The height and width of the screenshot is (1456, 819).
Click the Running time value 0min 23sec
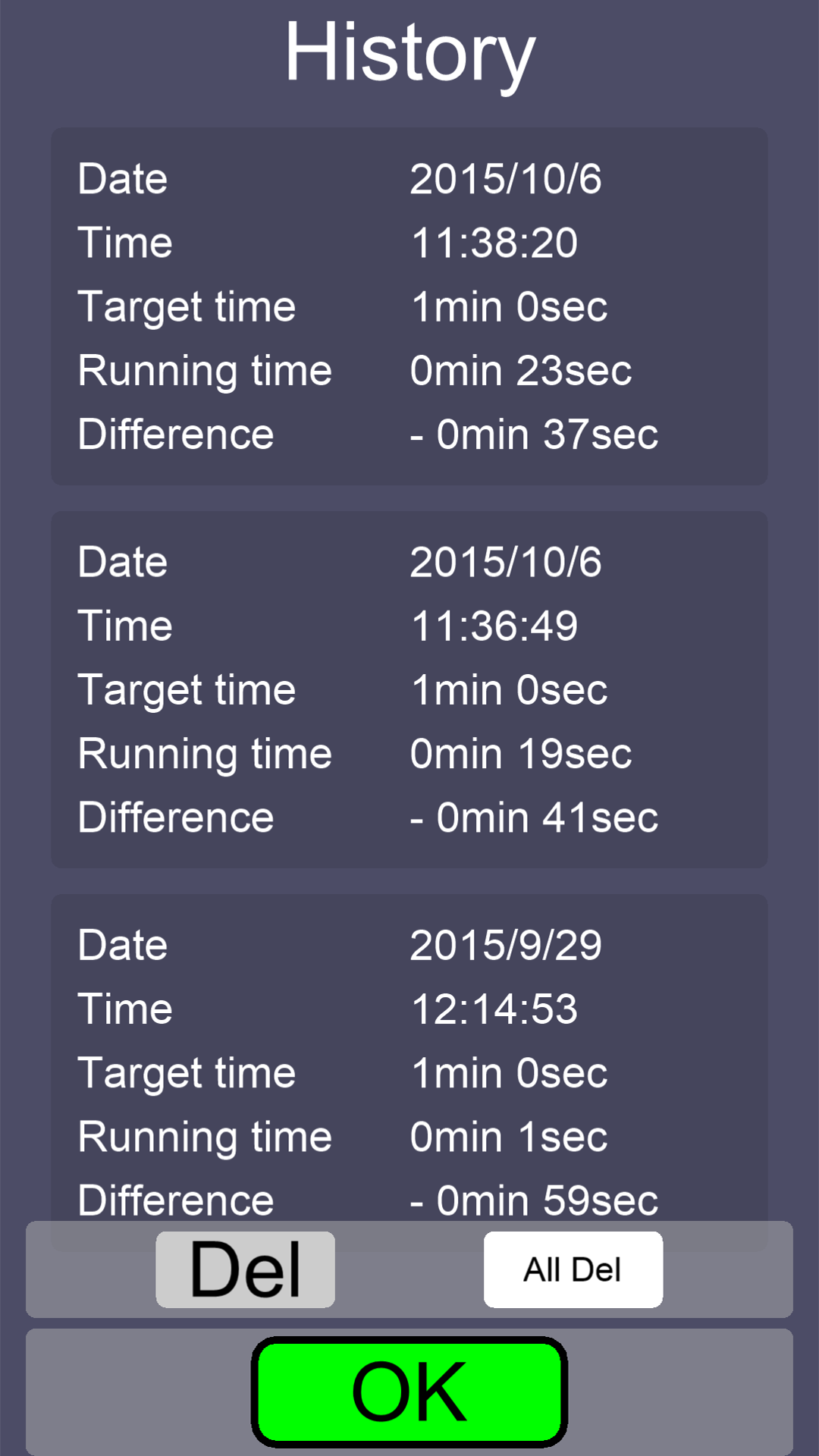click(519, 370)
